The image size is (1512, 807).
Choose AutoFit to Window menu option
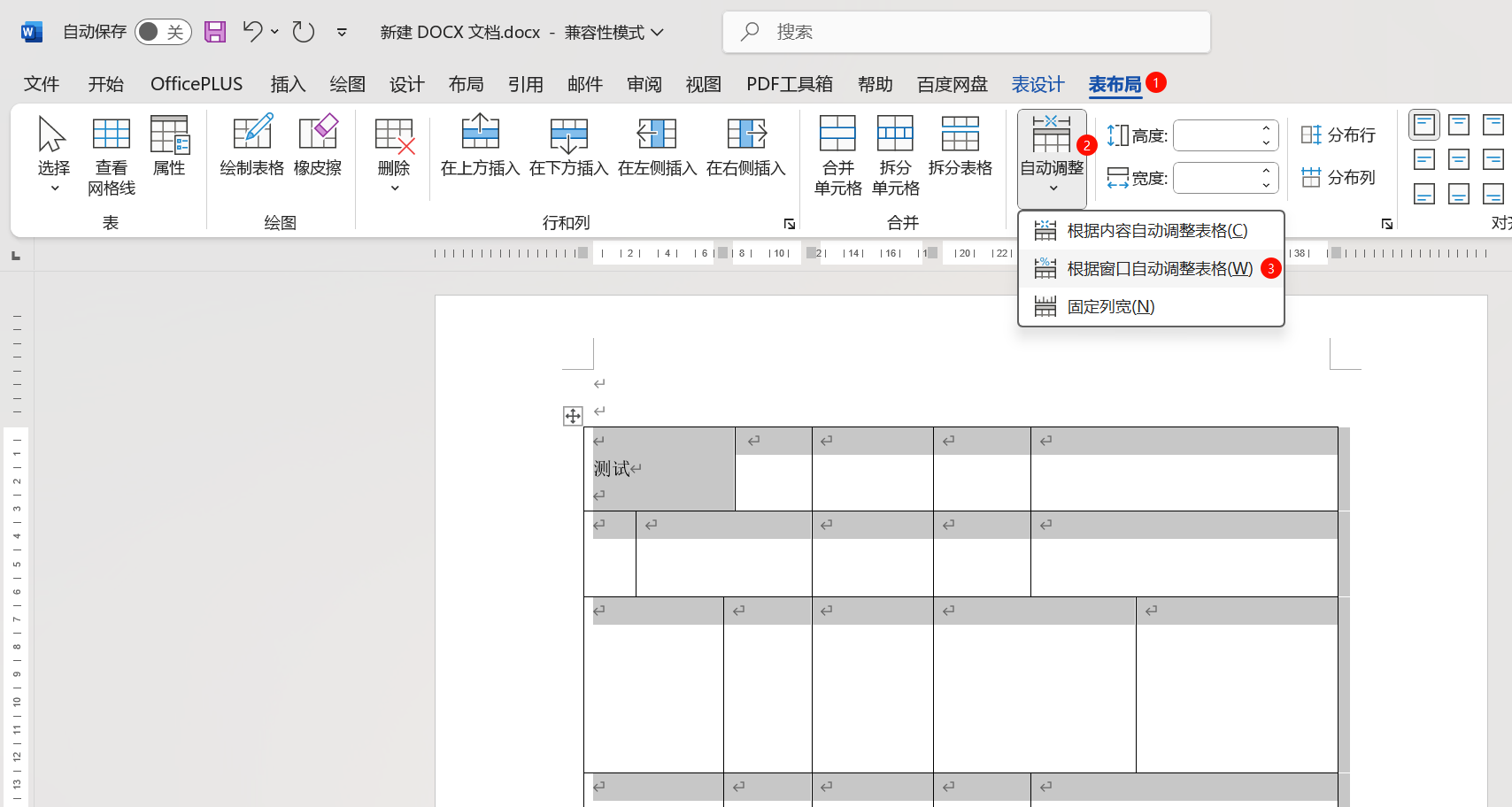[x=1159, y=269]
